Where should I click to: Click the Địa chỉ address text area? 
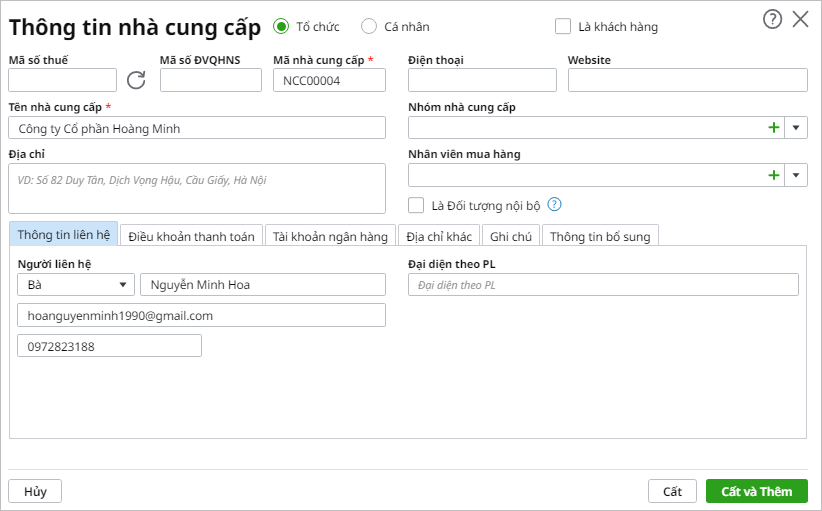tap(197, 189)
